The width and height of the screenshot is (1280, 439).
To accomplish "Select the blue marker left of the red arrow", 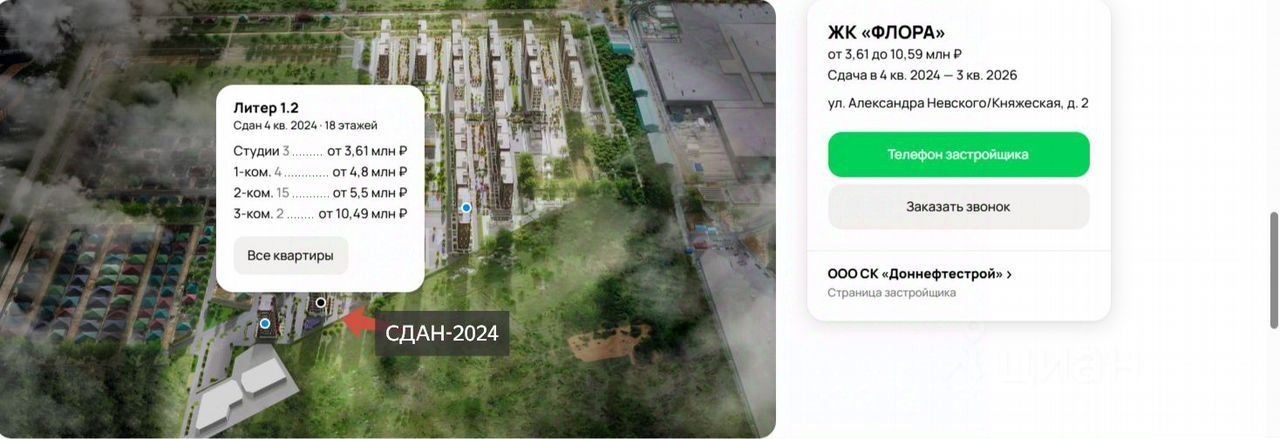I will pyautogui.click(x=265, y=324).
